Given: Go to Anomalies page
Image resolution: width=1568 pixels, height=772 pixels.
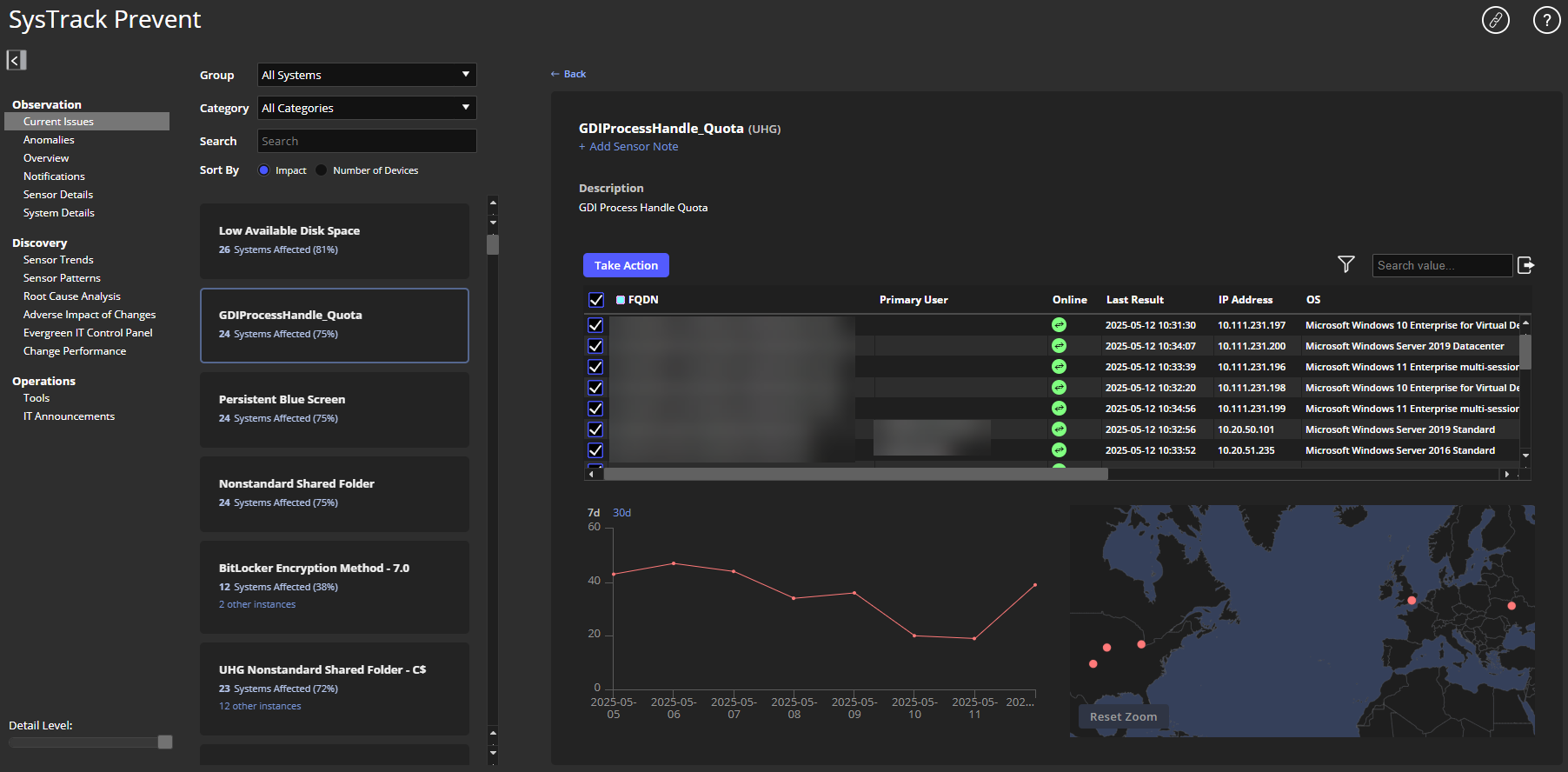Looking at the screenshot, I should tap(49, 140).
